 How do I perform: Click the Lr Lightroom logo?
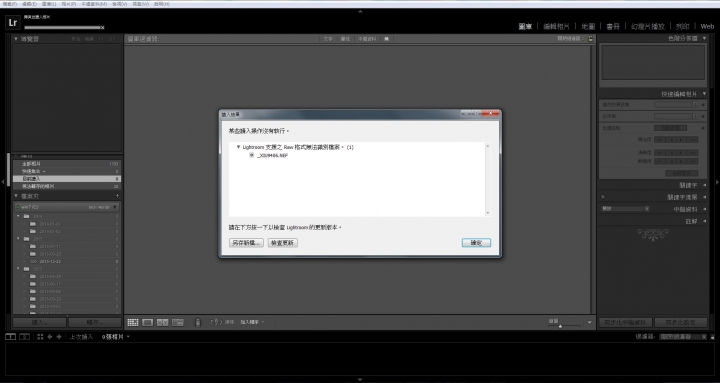13,23
